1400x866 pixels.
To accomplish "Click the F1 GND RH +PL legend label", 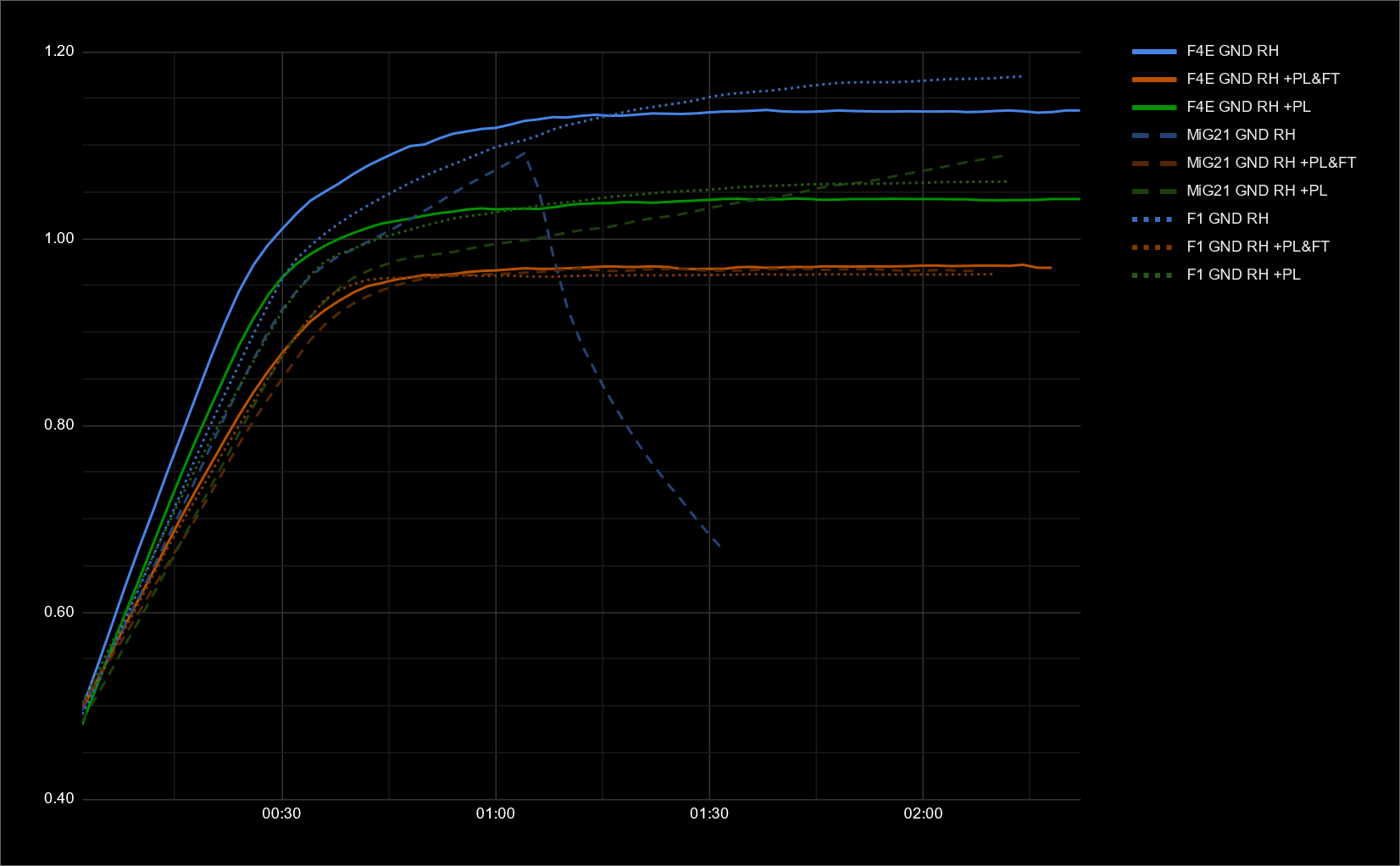I will tap(1243, 275).
